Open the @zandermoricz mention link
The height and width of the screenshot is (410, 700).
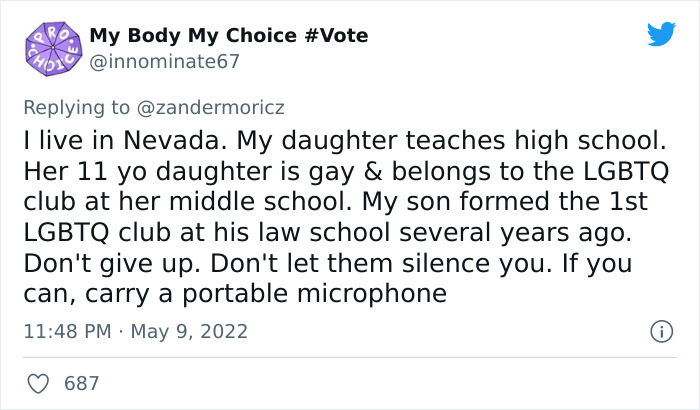point(216,105)
